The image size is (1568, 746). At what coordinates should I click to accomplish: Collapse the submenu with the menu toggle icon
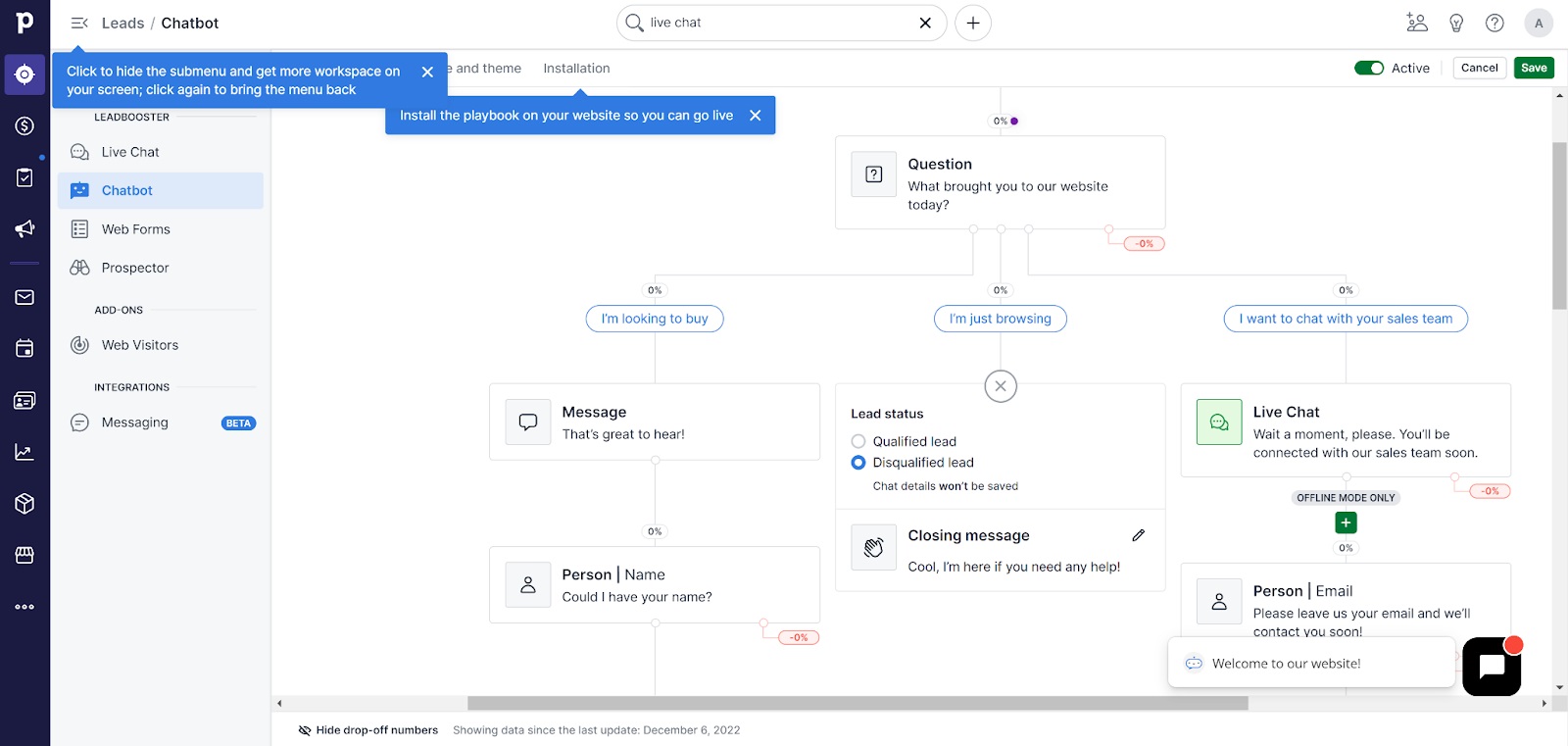tap(79, 23)
